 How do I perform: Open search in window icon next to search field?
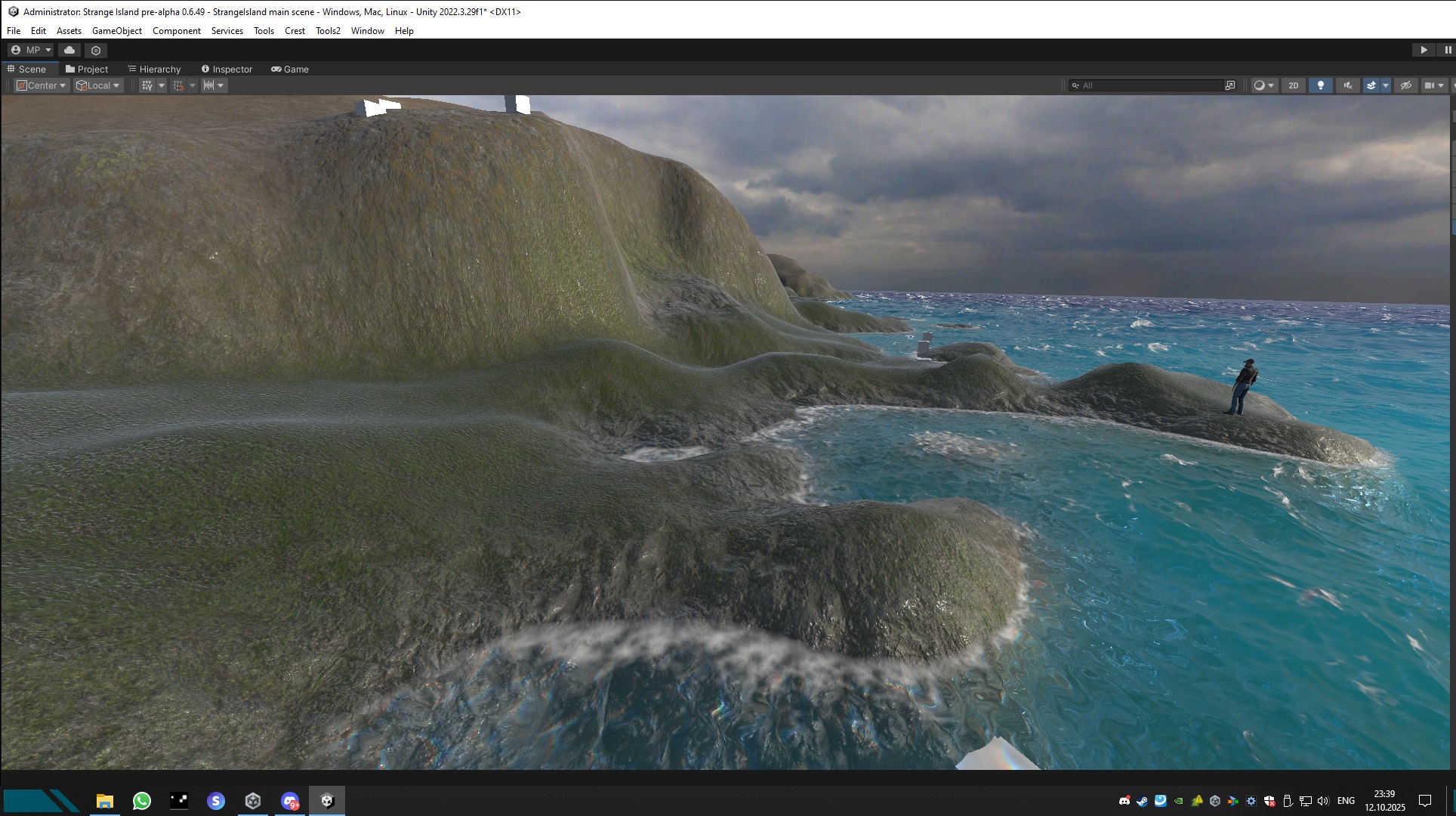click(x=1230, y=85)
